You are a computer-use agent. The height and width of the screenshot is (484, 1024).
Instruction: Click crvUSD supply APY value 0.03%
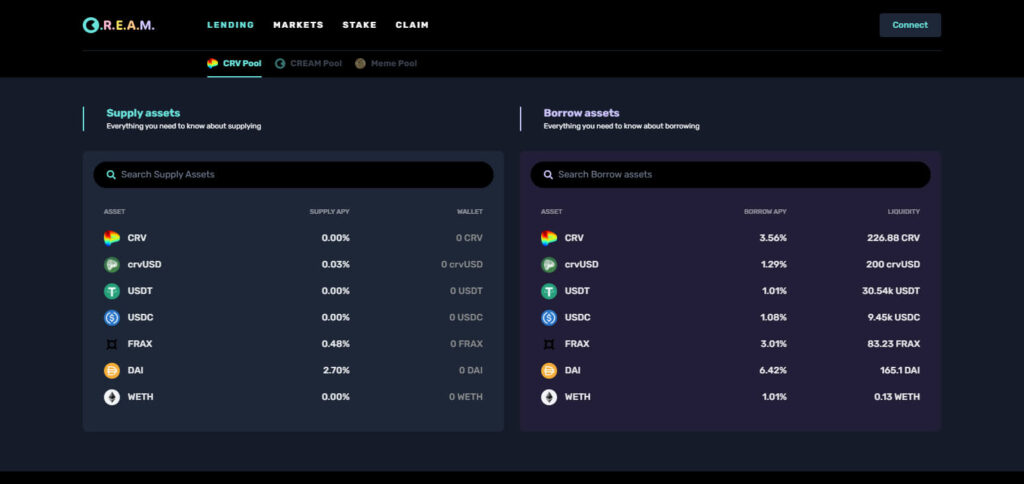click(336, 265)
